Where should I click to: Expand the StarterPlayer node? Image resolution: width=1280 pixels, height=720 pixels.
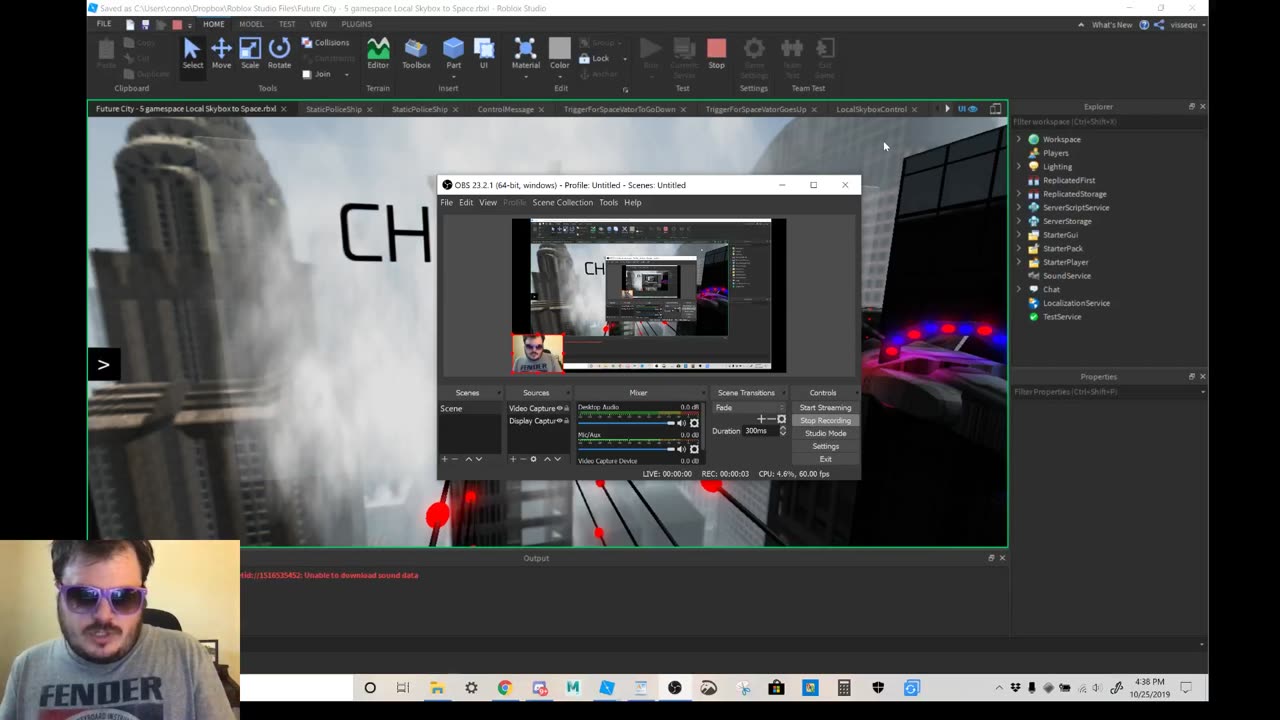point(1019,262)
